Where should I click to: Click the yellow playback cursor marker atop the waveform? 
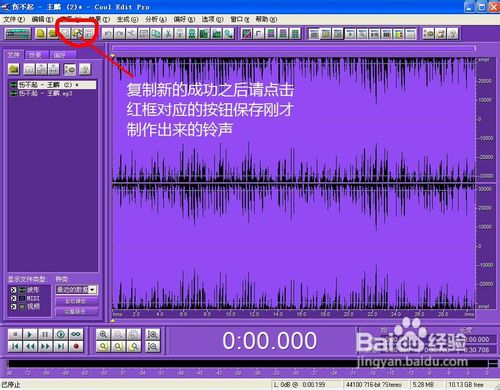pos(113,56)
